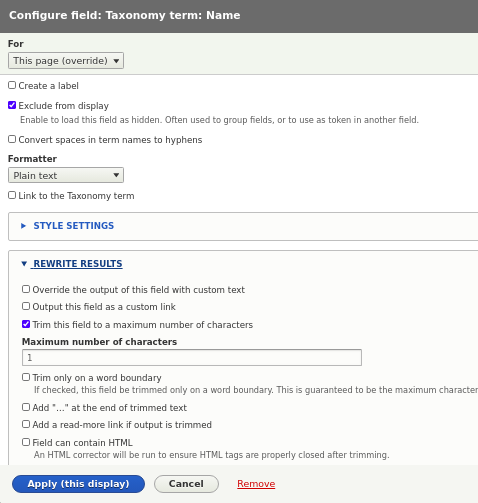
Task: Enable Trim only on a word boundary
Action: (26, 377)
